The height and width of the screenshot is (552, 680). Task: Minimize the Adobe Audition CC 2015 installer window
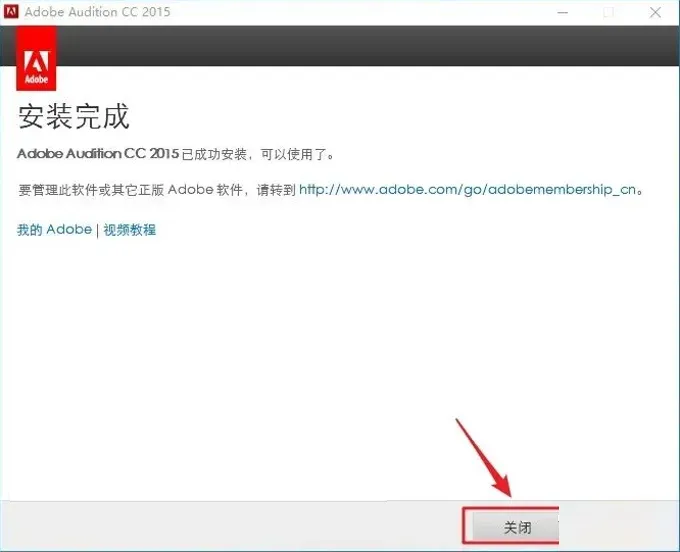(562, 12)
